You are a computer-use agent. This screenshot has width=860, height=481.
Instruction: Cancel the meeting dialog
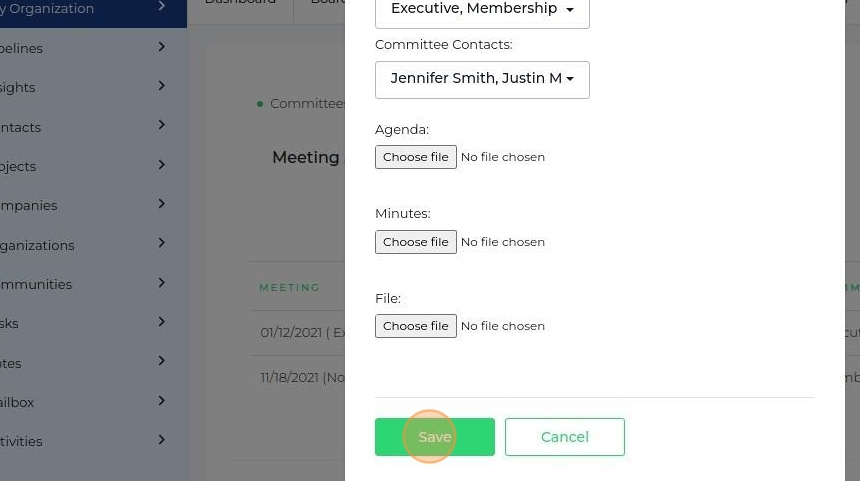[x=564, y=437]
